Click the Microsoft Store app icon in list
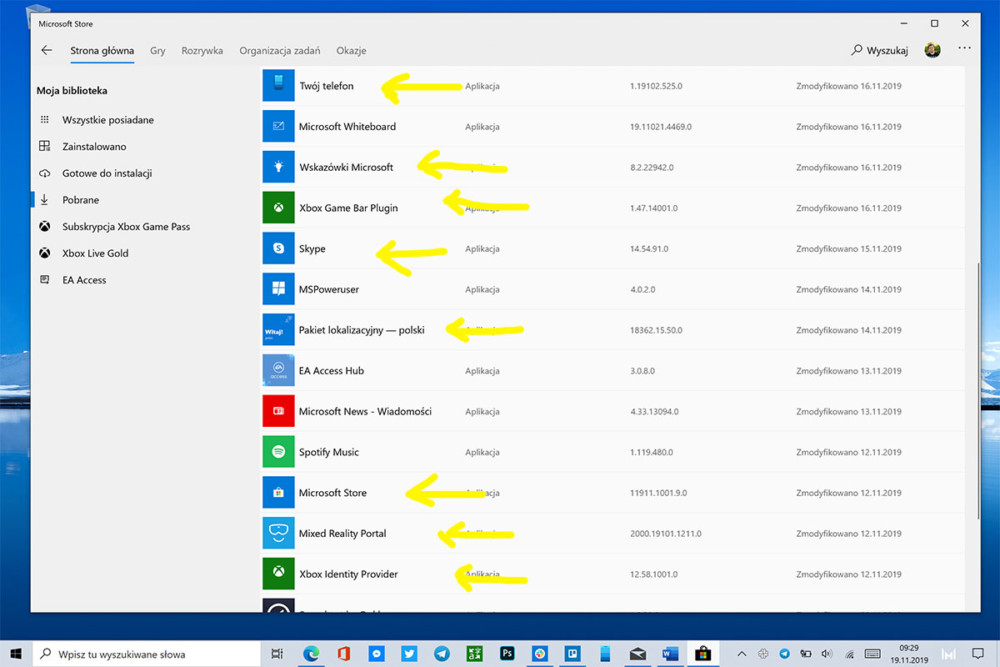This screenshot has height=667, width=1000. [279, 493]
